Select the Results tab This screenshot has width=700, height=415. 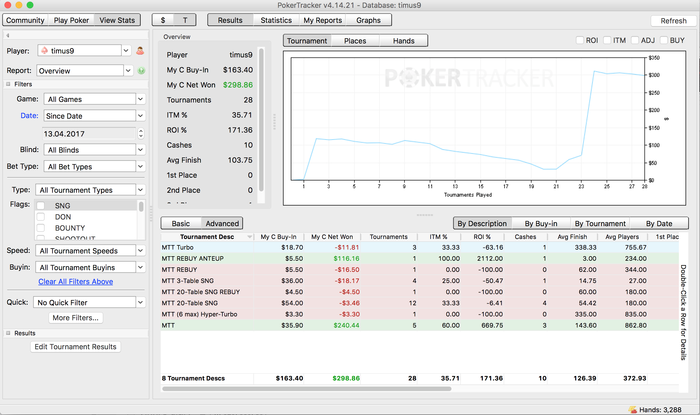(x=230, y=20)
